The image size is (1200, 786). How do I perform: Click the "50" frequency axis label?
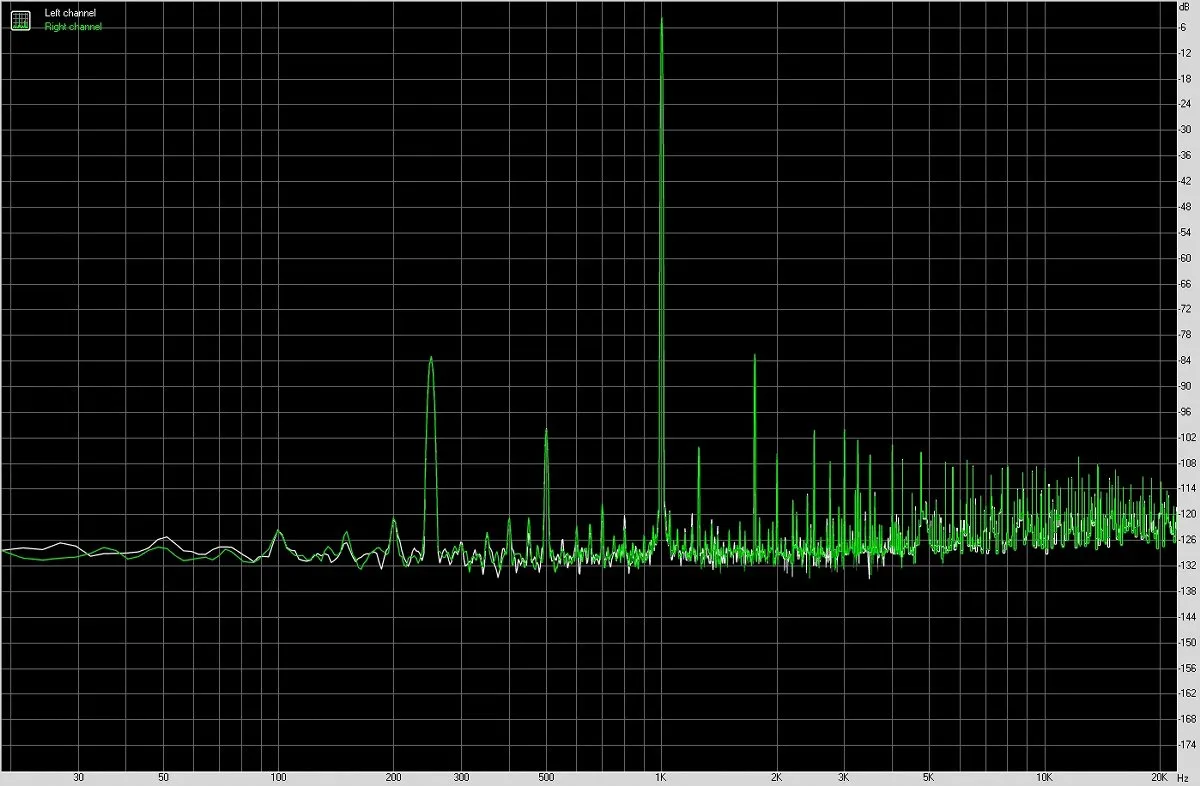pyautogui.click(x=163, y=776)
